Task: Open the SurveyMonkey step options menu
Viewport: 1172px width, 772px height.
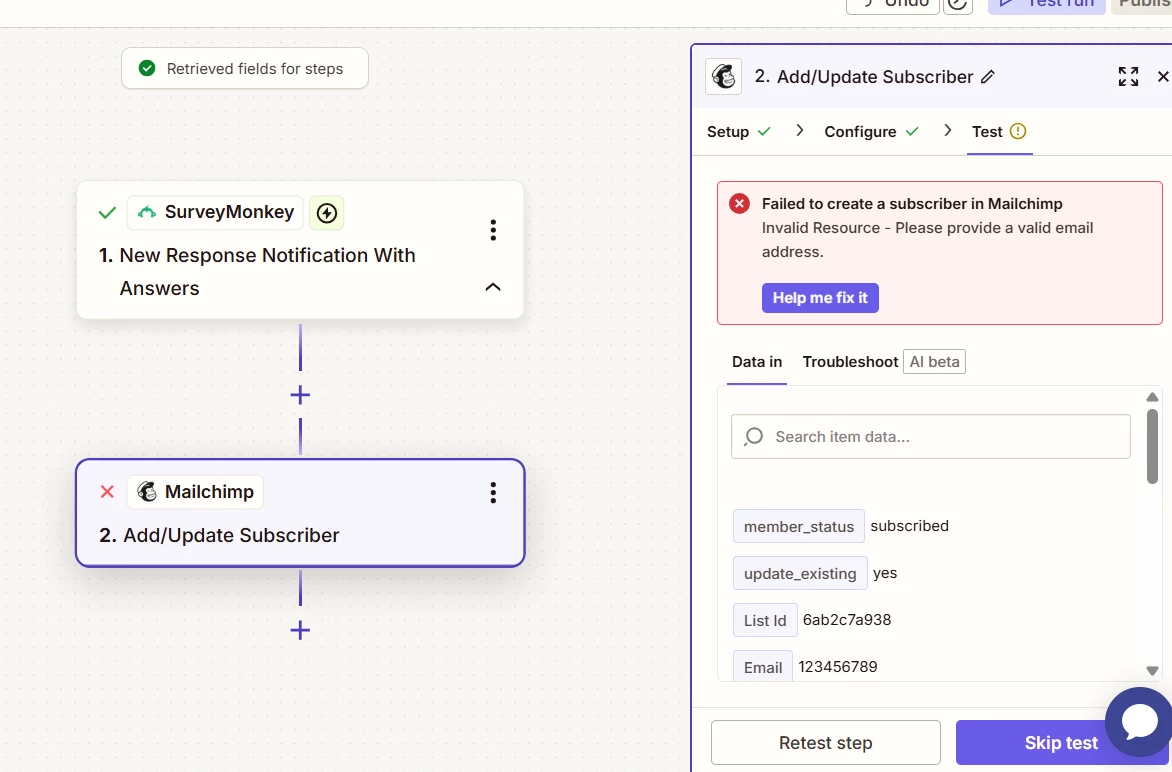Action: (x=493, y=230)
